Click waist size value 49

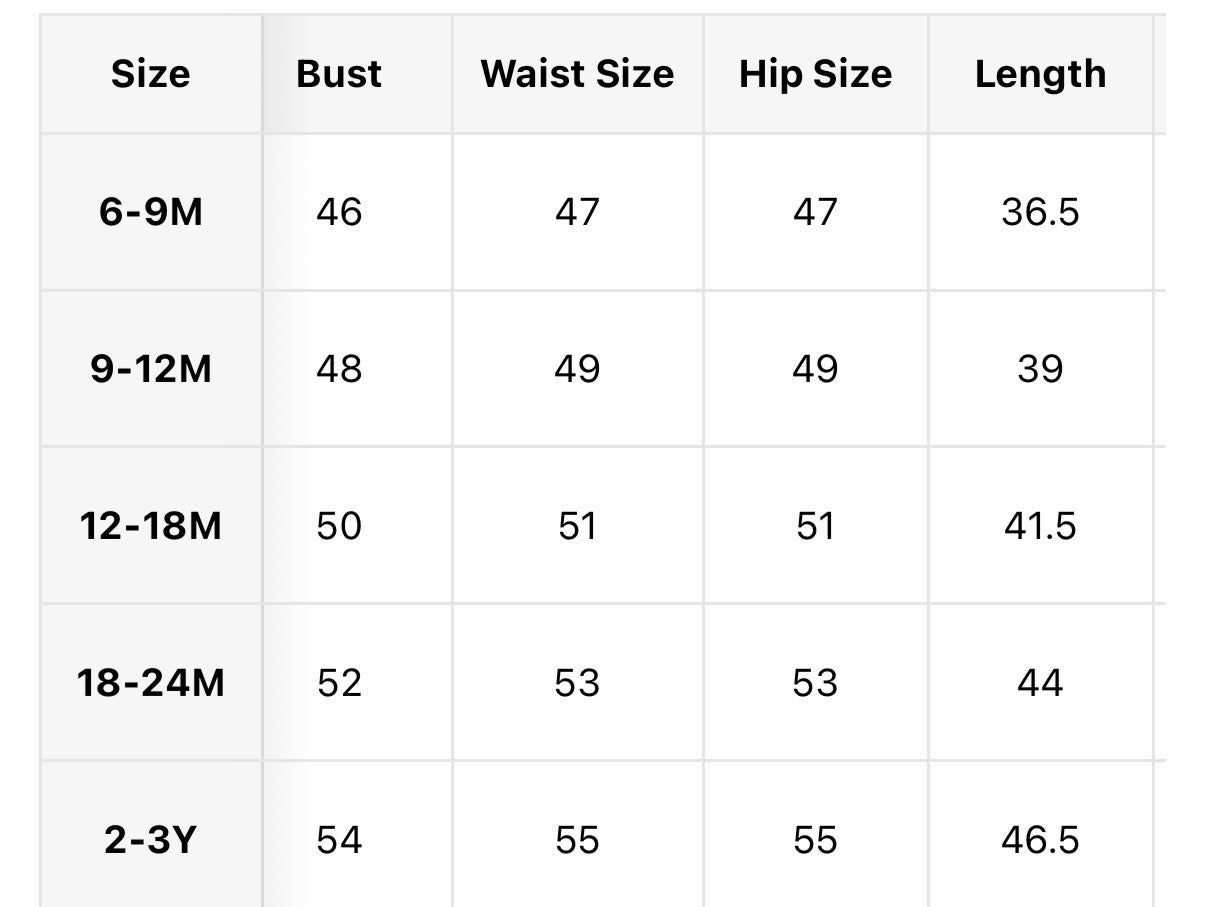click(x=577, y=369)
